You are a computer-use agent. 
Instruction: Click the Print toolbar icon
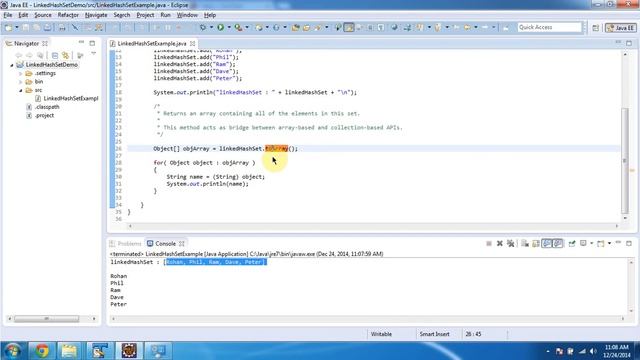pos(62,27)
